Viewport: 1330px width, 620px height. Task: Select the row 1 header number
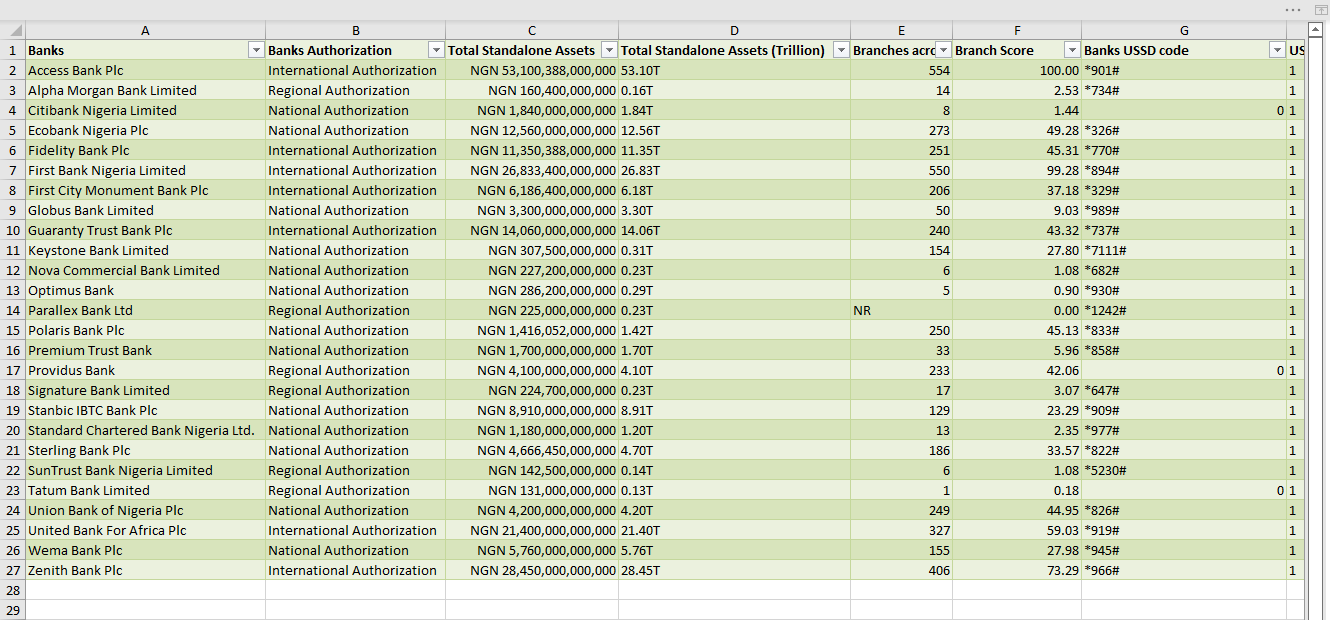tap(12, 50)
